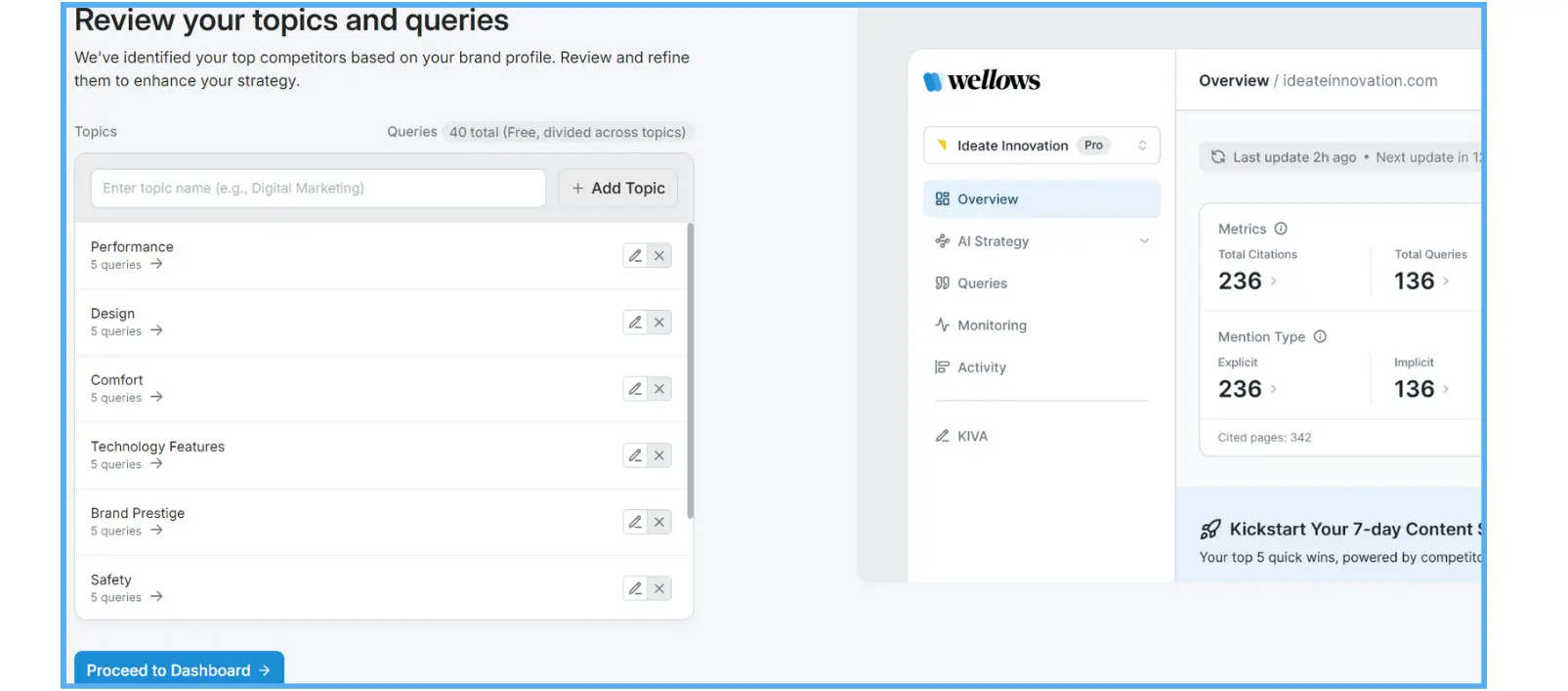Expand the AI Strategy submenu chevron

coord(1144,241)
